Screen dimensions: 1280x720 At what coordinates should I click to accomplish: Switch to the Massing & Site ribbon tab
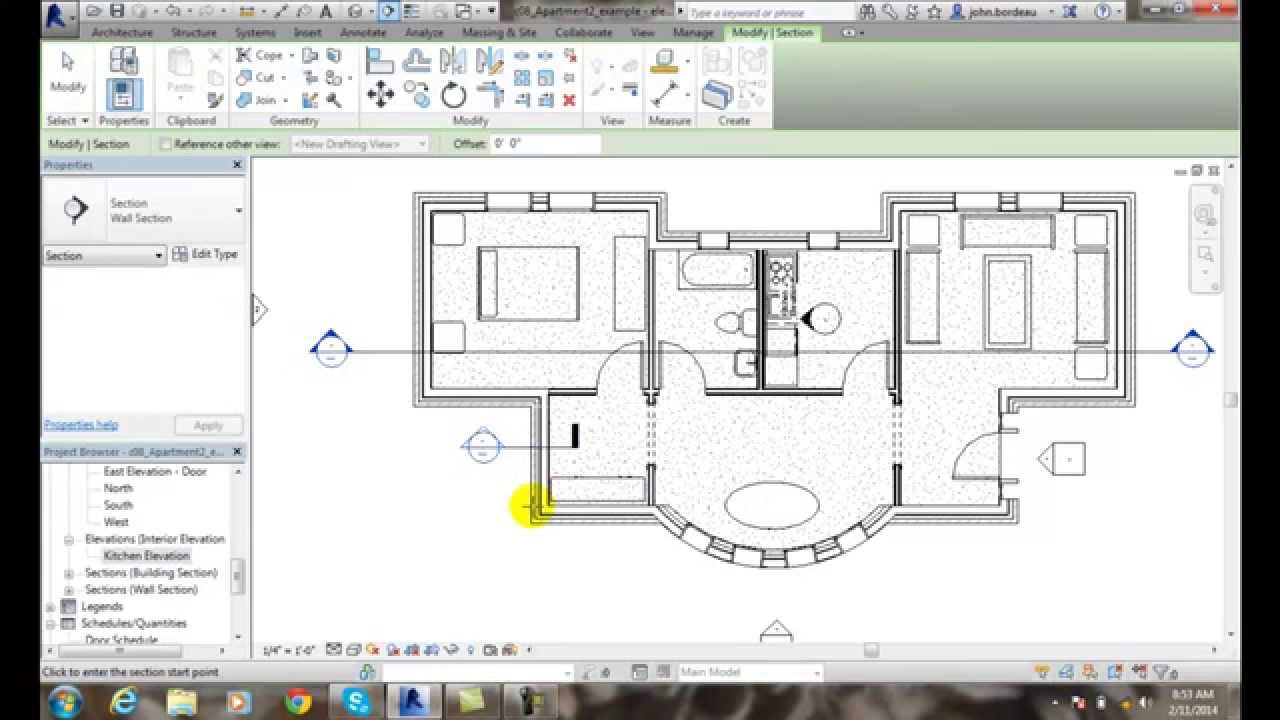click(x=499, y=33)
